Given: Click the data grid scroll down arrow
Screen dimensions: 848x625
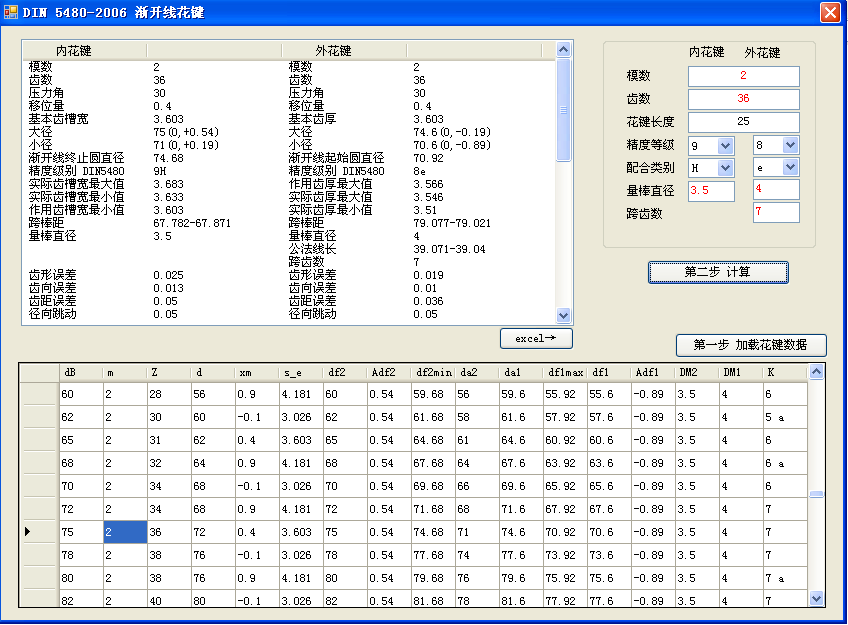Looking at the screenshot, I should [817, 599].
